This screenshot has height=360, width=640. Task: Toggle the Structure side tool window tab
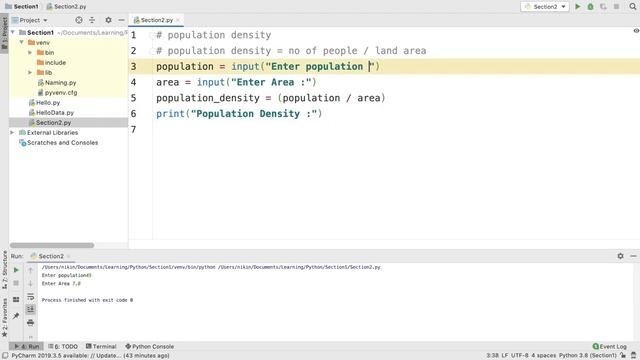tap(4, 269)
